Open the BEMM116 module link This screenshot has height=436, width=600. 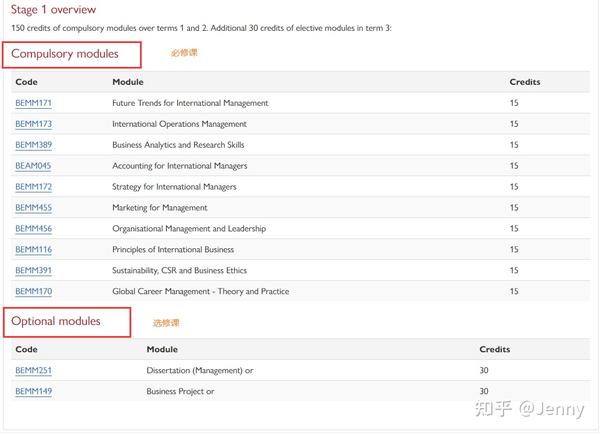click(33, 250)
